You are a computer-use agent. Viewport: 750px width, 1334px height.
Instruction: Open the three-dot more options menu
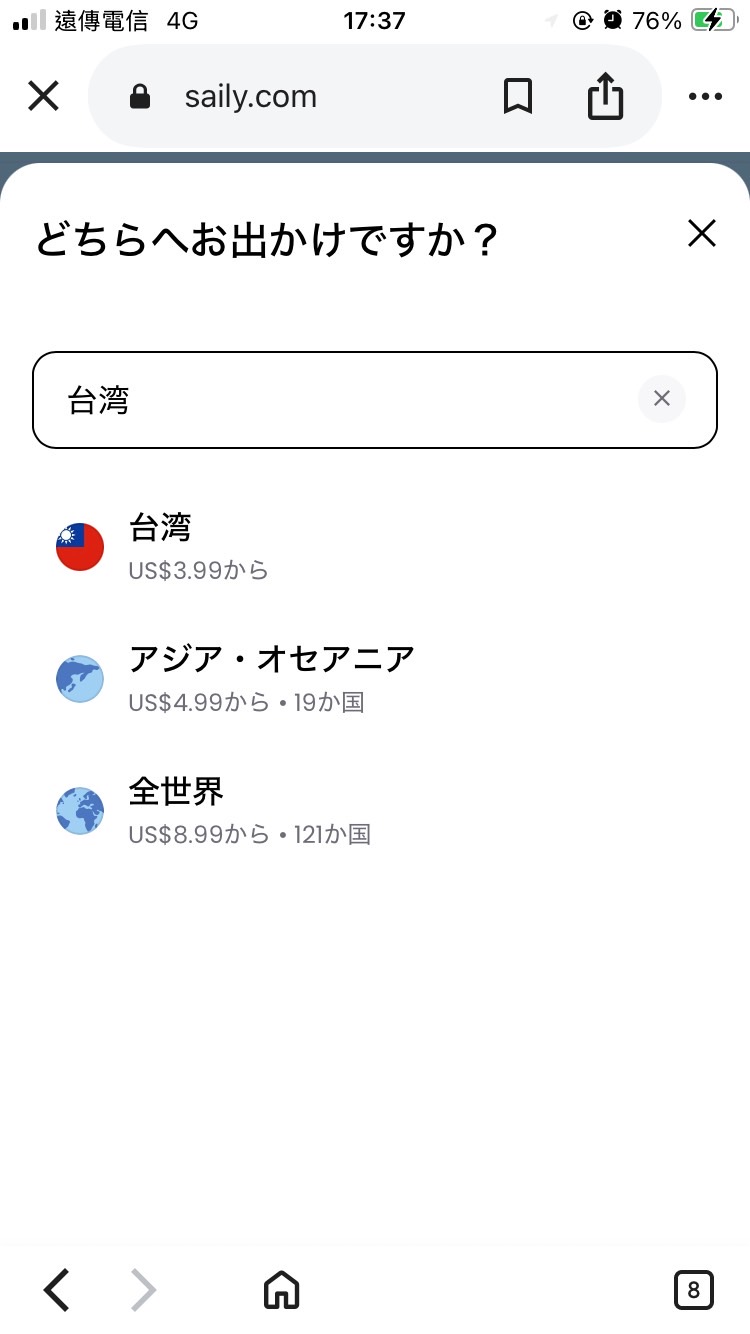click(705, 97)
